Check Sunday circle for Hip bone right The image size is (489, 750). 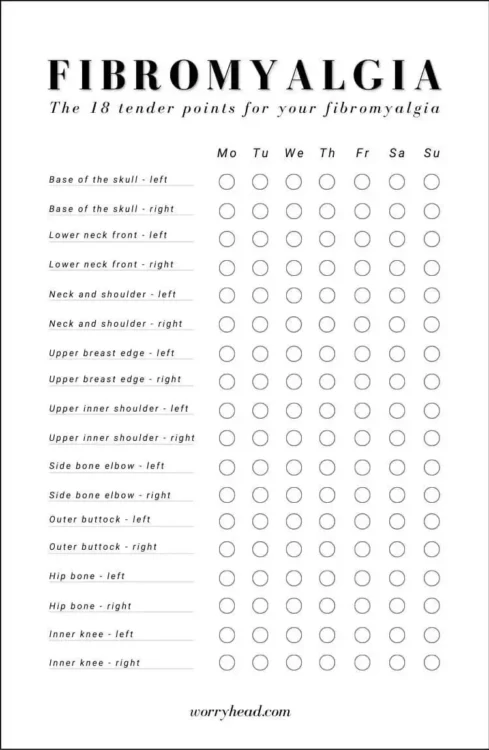pyautogui.click(x=432, y=606)
